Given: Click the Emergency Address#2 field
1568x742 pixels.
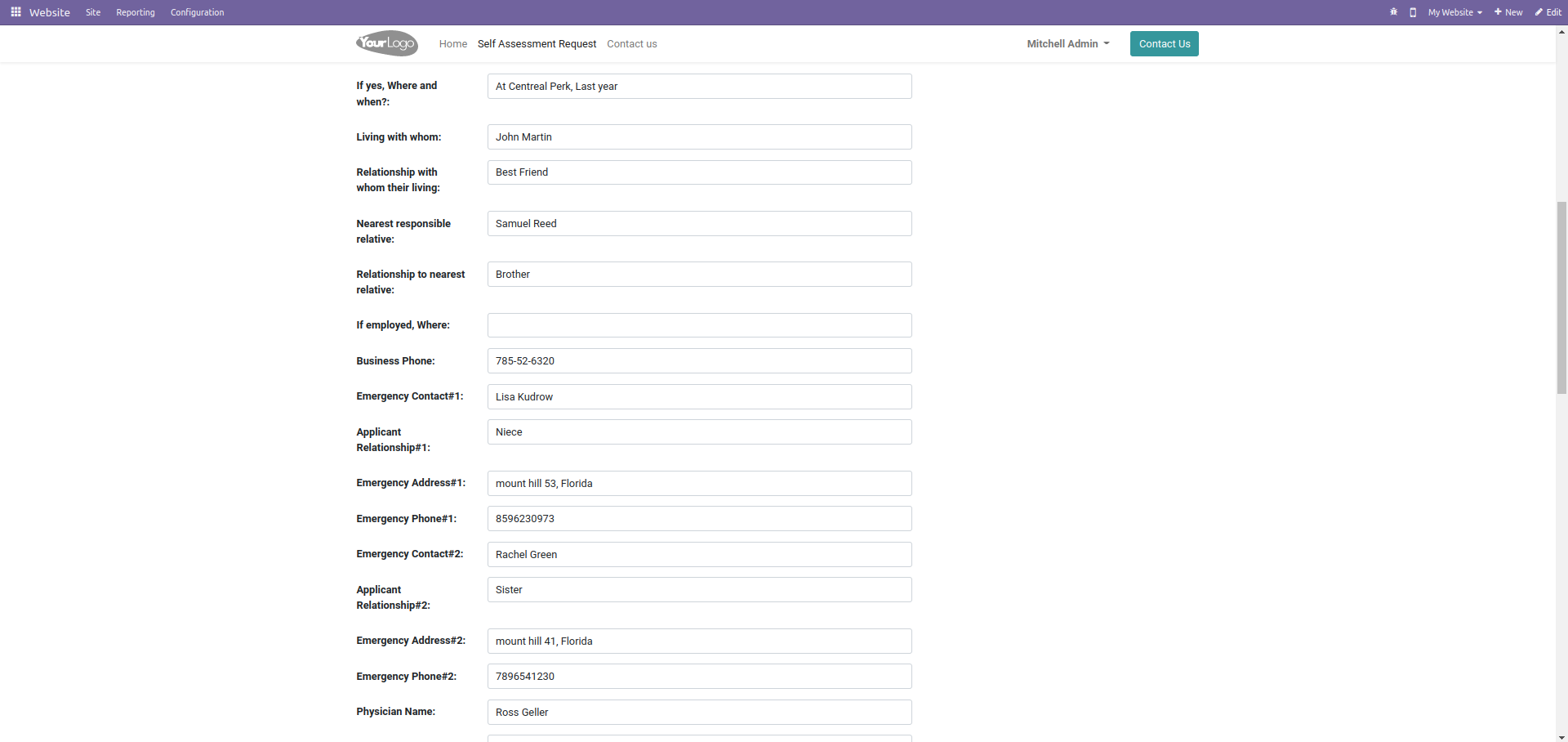Looking at the screenshot, I should [700, 641].
